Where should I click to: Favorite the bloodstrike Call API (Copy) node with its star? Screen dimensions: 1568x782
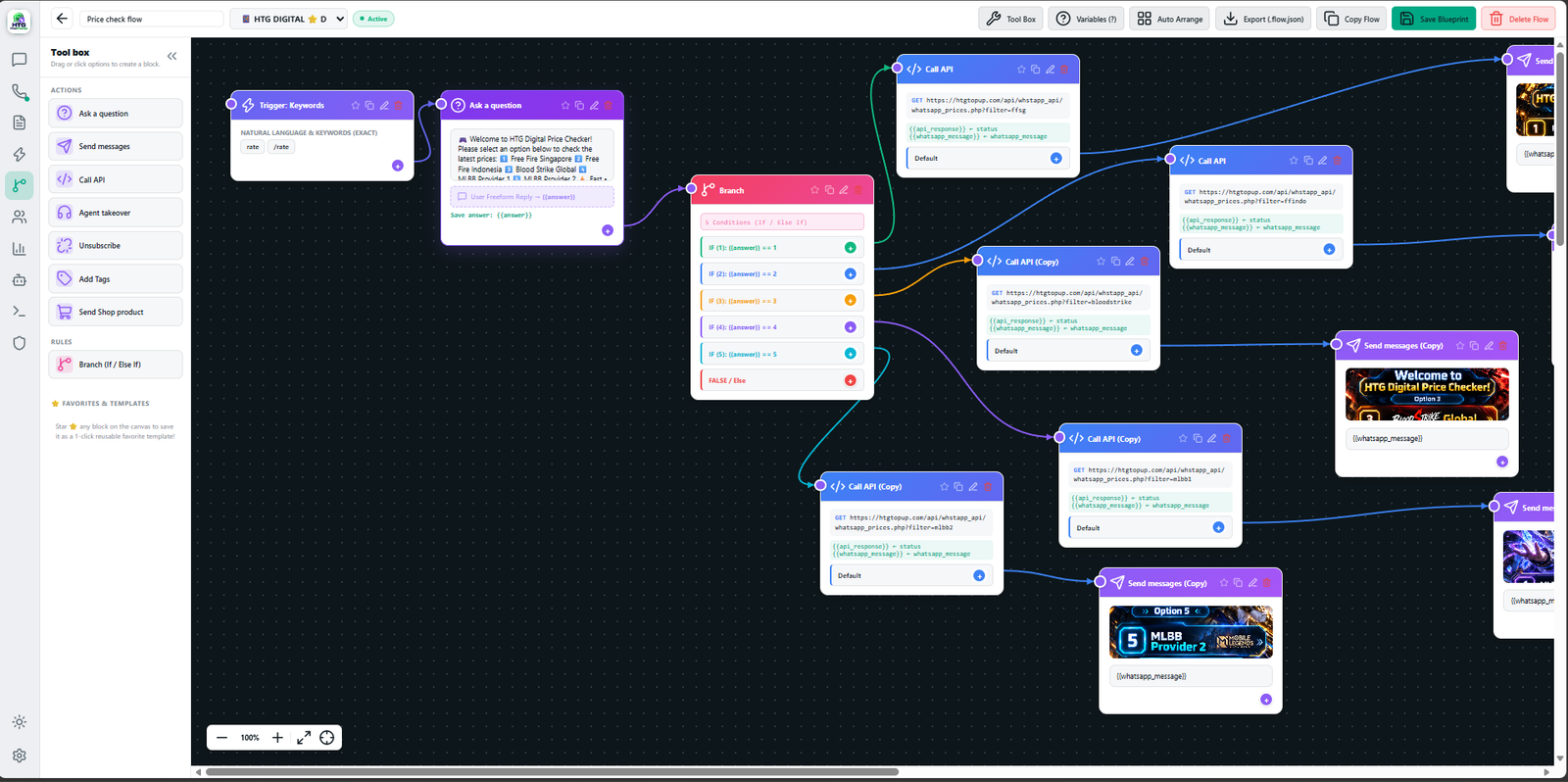[x=1101, y=262]
